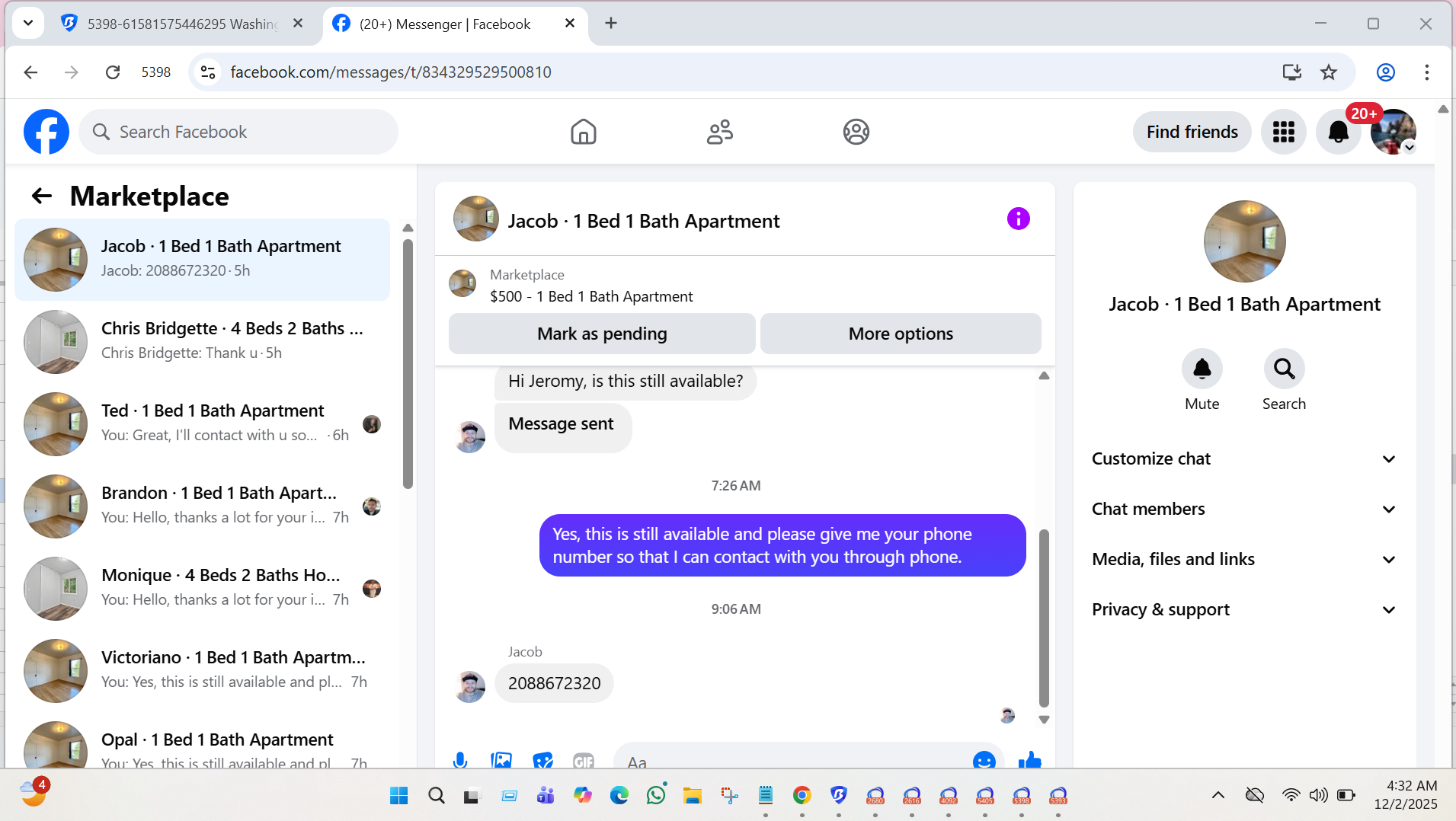This screenshot has height=821, width=1456.
Task: Open the account profile picture menu
Action: [x=1394, y=132]
